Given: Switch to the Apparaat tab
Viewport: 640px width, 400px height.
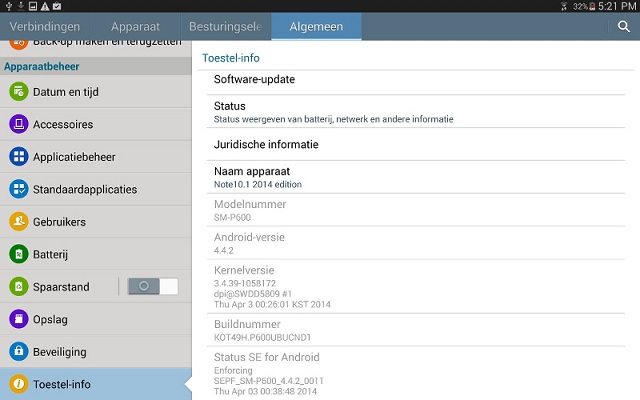Looking at the screenshot, I should click(136, 27).
